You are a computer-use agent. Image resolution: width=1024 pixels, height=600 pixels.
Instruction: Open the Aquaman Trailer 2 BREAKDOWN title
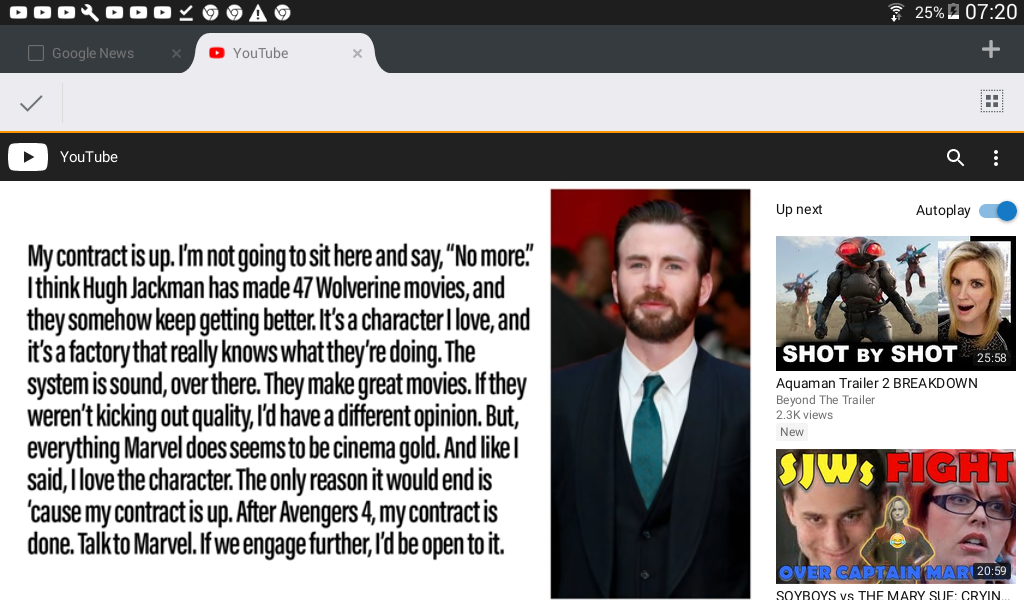click(876, 383)
